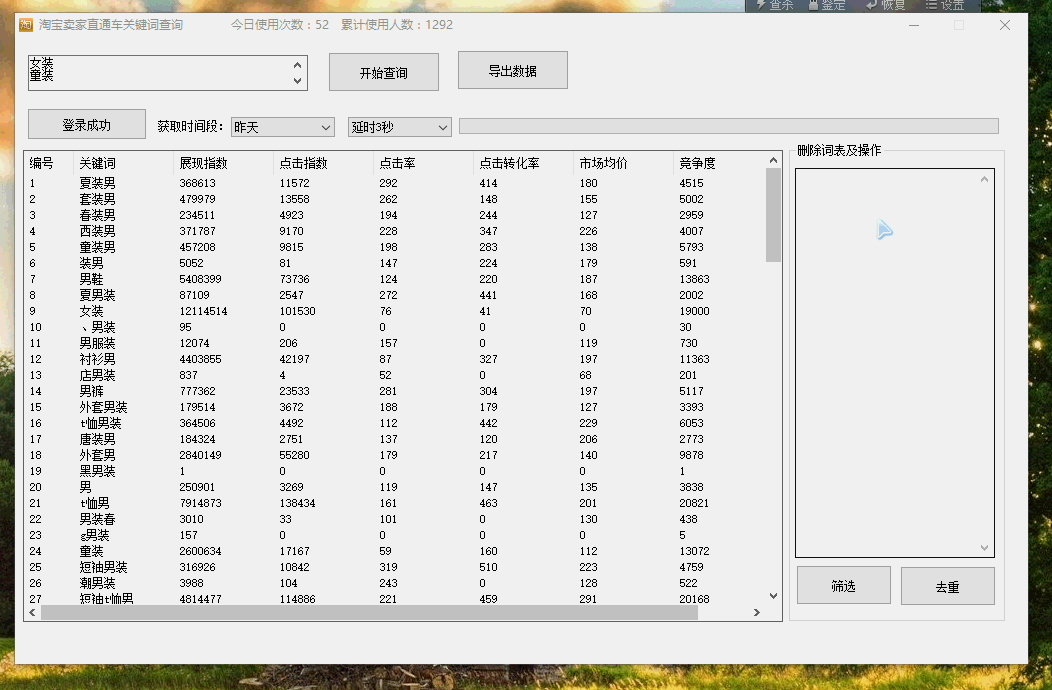Click the 恢复 arrow icon in top bar
Viewport: 1052px width, 690px height.
(x=873, y=5)
